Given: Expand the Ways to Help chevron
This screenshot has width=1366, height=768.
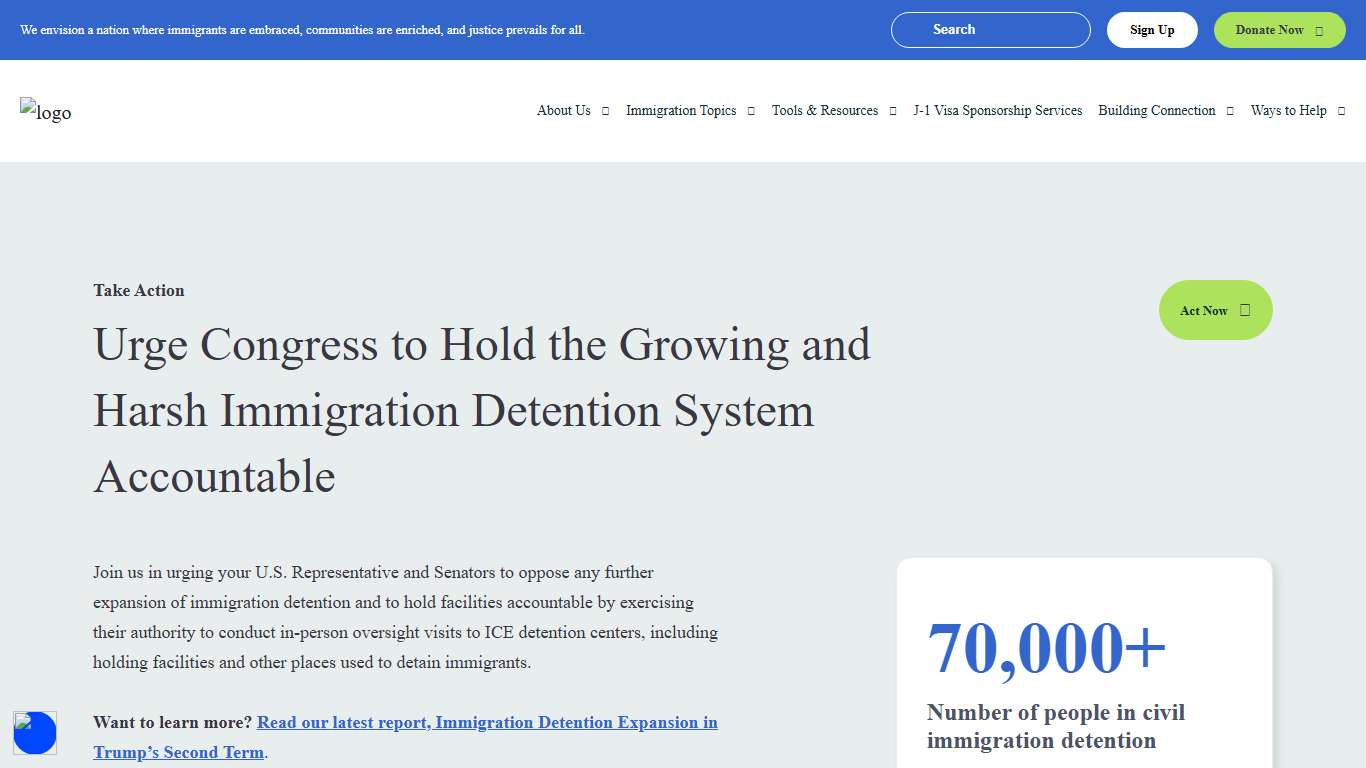Looking at the screenshot, I should (1341, 111).
